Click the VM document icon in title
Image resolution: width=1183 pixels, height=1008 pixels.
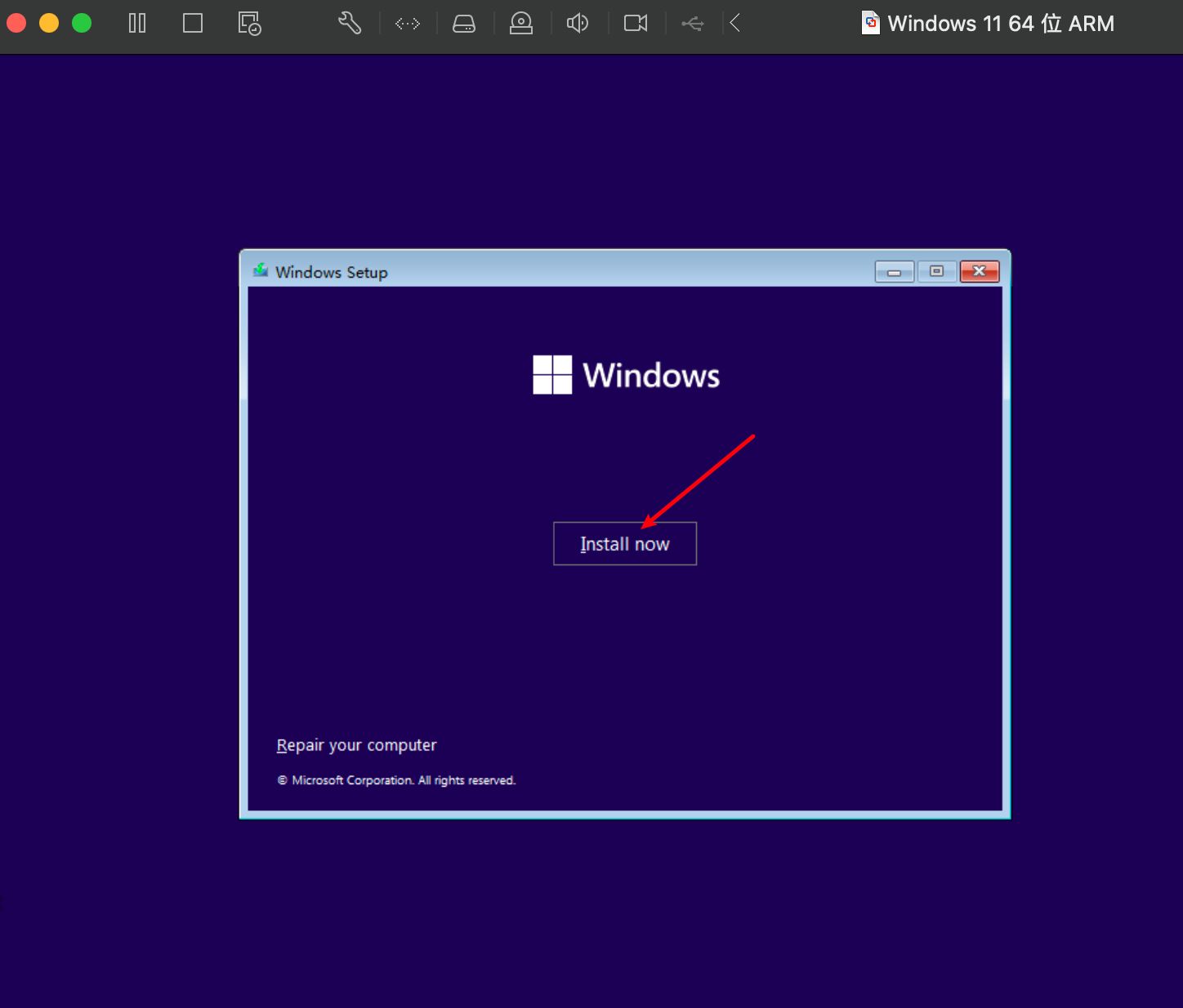871,23
